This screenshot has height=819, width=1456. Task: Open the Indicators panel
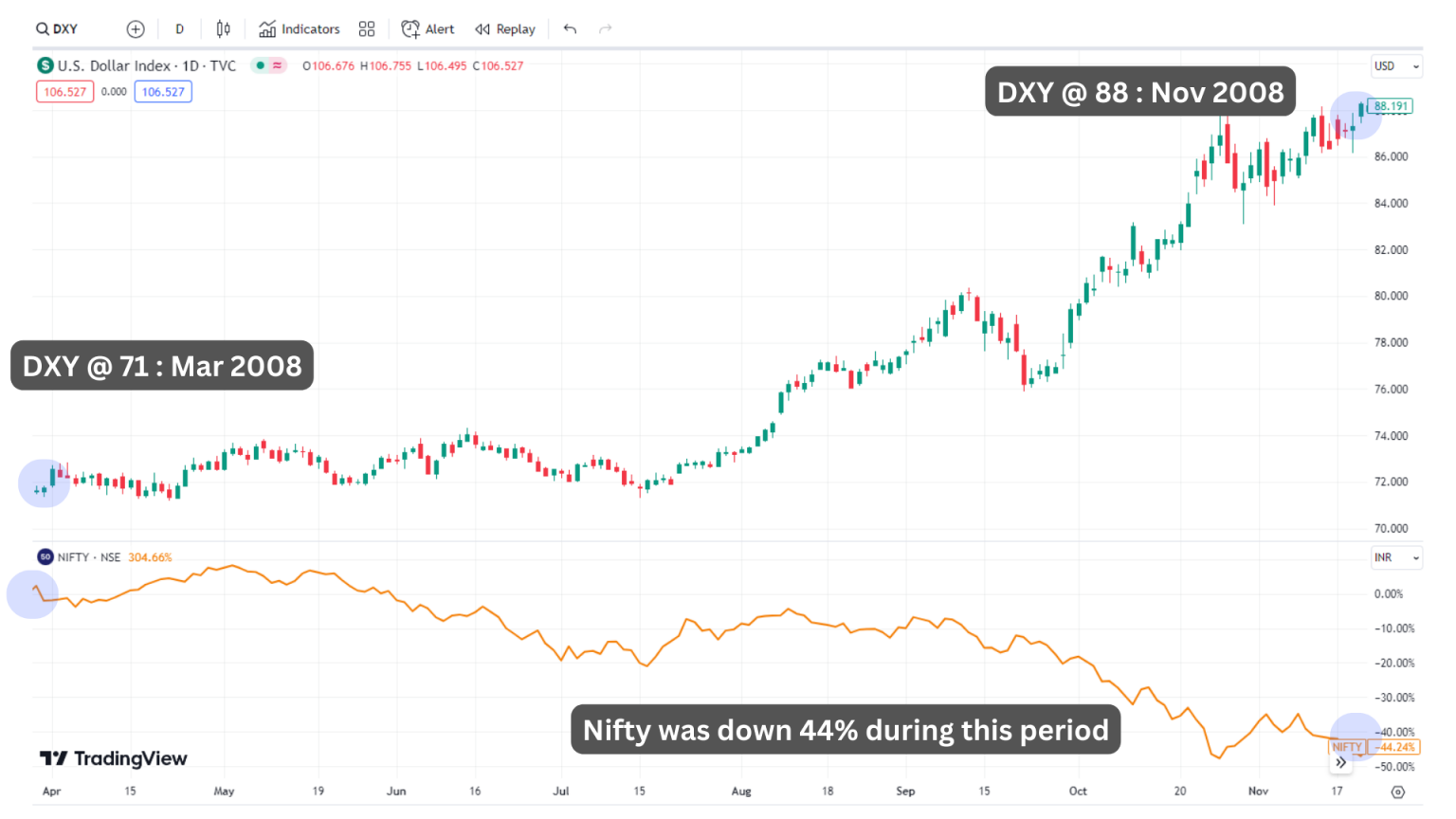300,28
